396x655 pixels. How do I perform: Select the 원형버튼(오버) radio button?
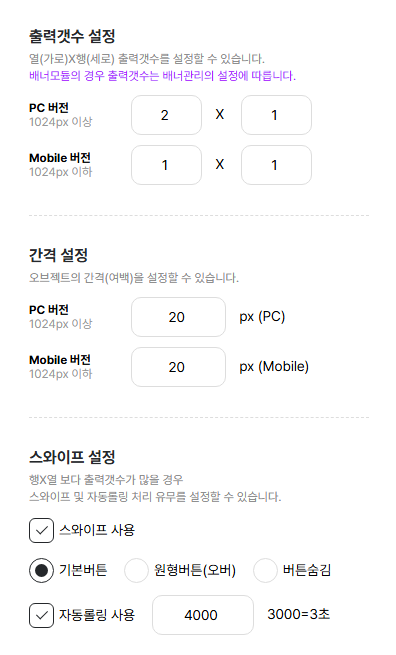[136, 570]
